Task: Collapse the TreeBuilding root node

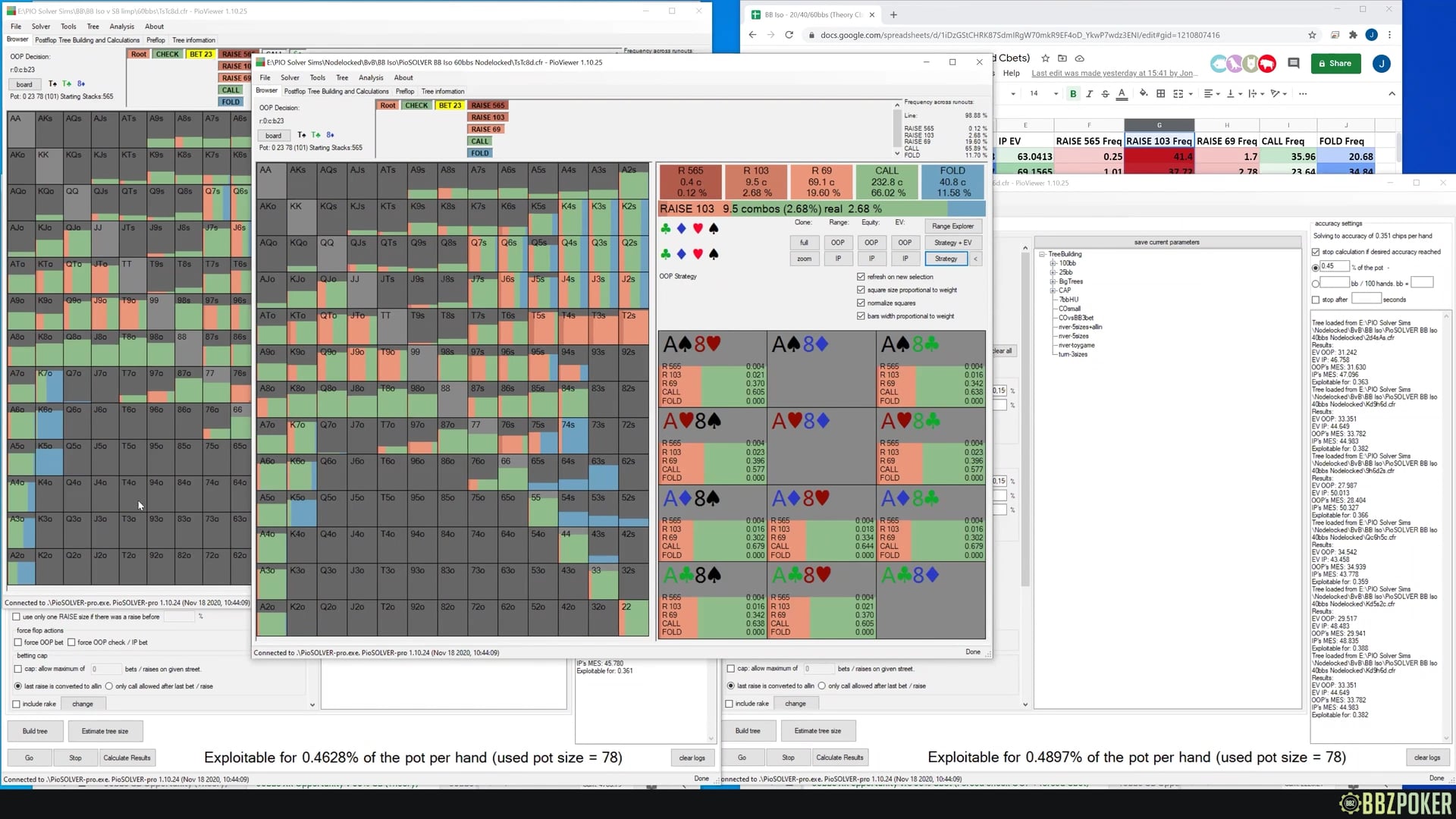Action: (x=1042, y=254)
